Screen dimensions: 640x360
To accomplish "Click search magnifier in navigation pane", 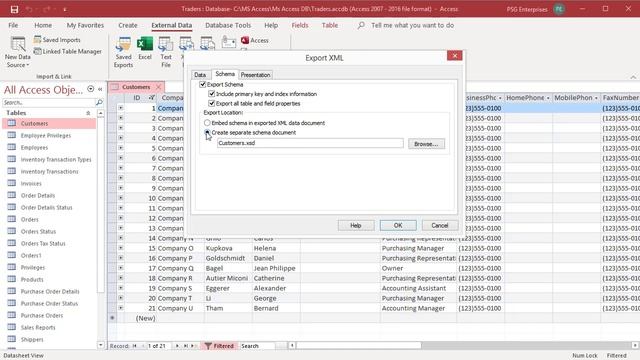I will tap(99, 102).
